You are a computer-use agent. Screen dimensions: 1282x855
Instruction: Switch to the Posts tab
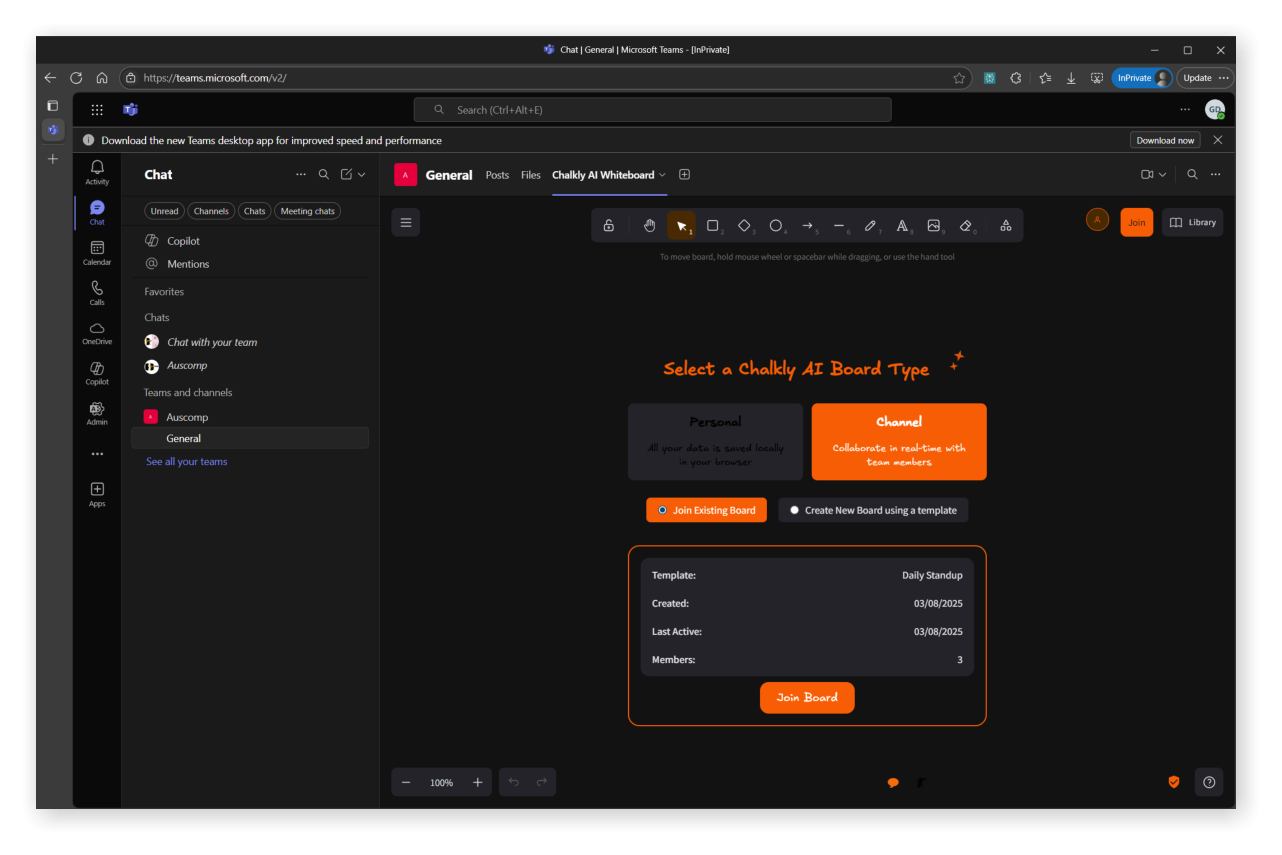[497, 175]
